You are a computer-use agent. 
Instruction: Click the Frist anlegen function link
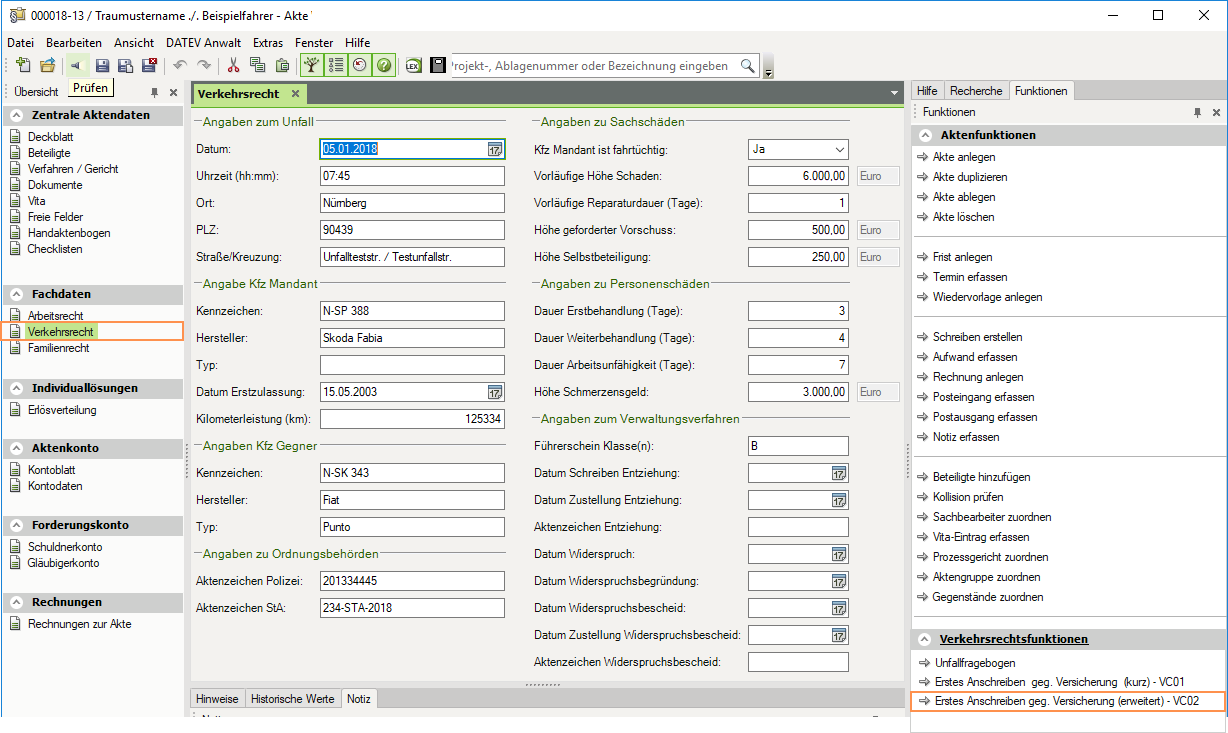pyautogui.click(x=962, y=257)
